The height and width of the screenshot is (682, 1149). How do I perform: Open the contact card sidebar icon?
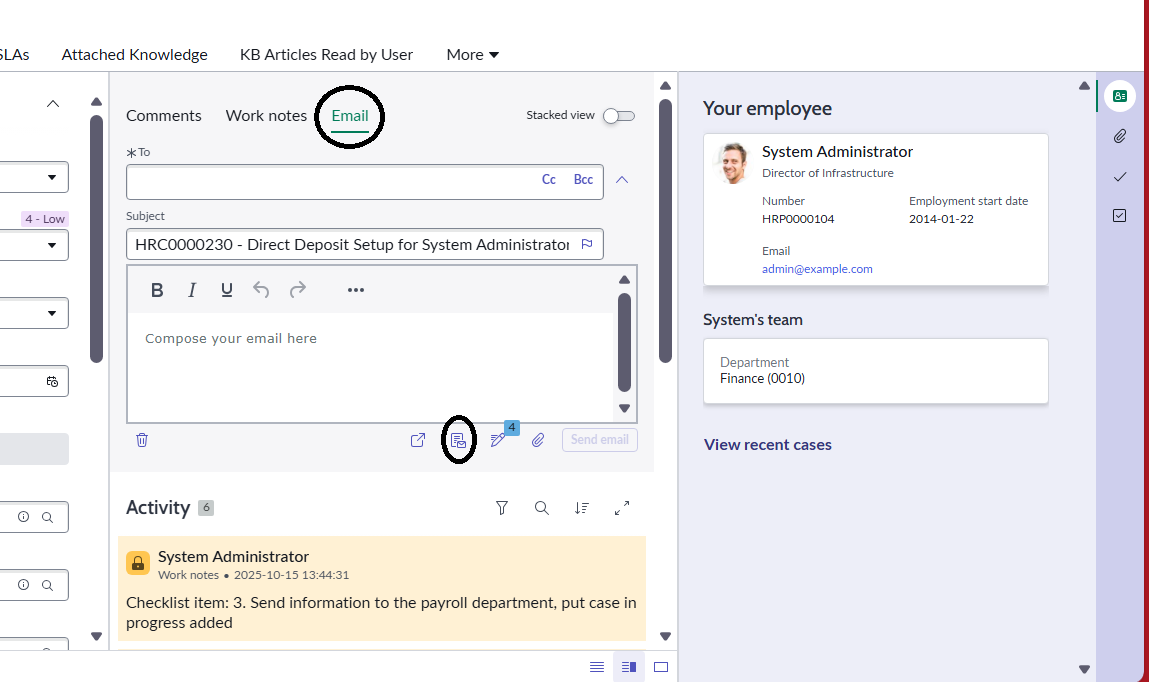(1120, 96)
